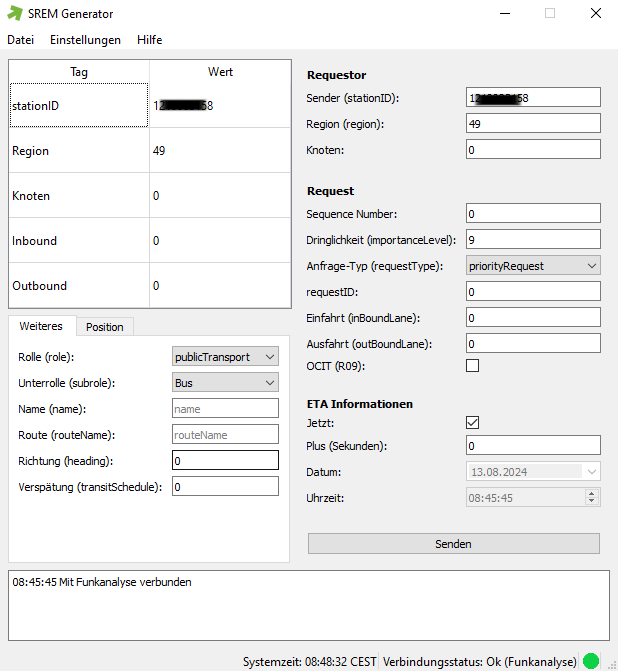Click the Inbound tag cell
618x671 pixels.
(x=79, y=240)
